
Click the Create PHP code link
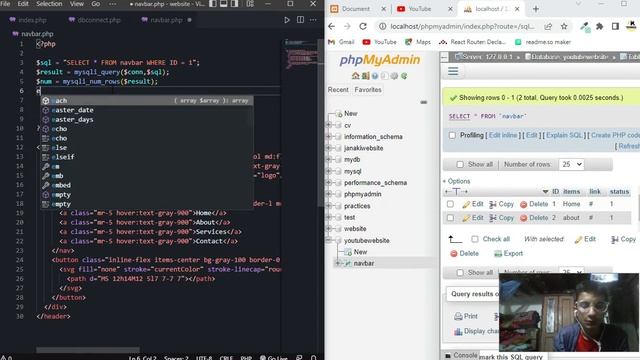coord(615,136)
